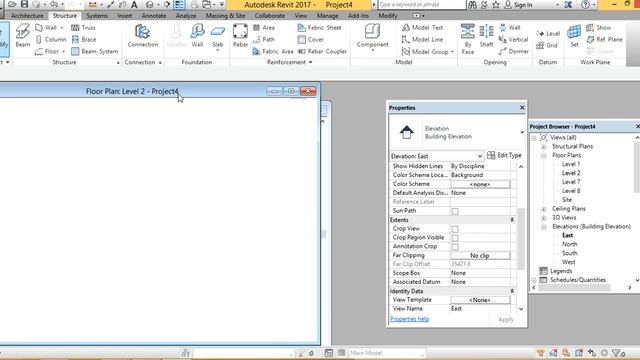Click the search keyword input field
640x360 pixels.
tap(421, 5)
